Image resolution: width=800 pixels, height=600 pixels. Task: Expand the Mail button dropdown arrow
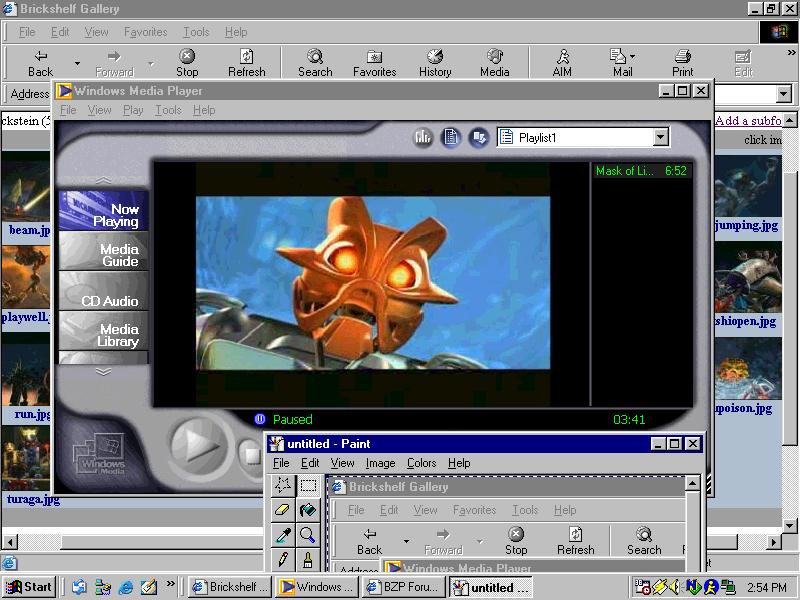633,56
